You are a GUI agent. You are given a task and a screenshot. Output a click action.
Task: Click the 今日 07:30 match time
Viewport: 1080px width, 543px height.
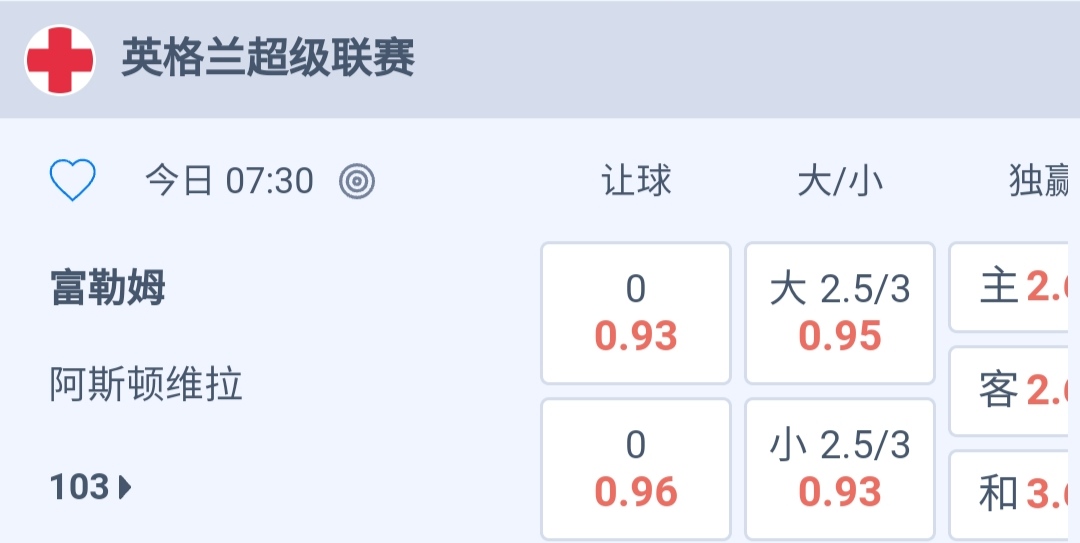pos(229,181)
